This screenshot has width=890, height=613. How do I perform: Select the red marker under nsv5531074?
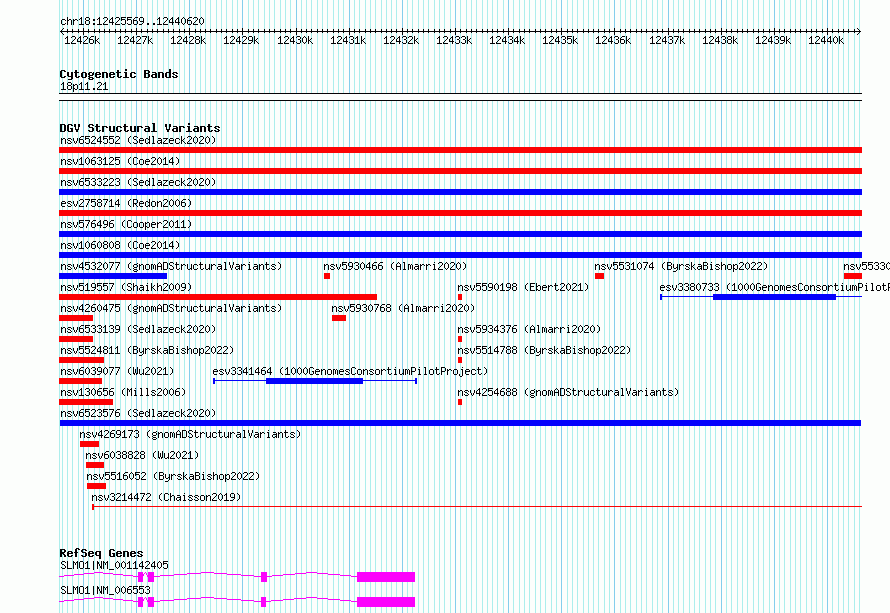pos(599,276)
